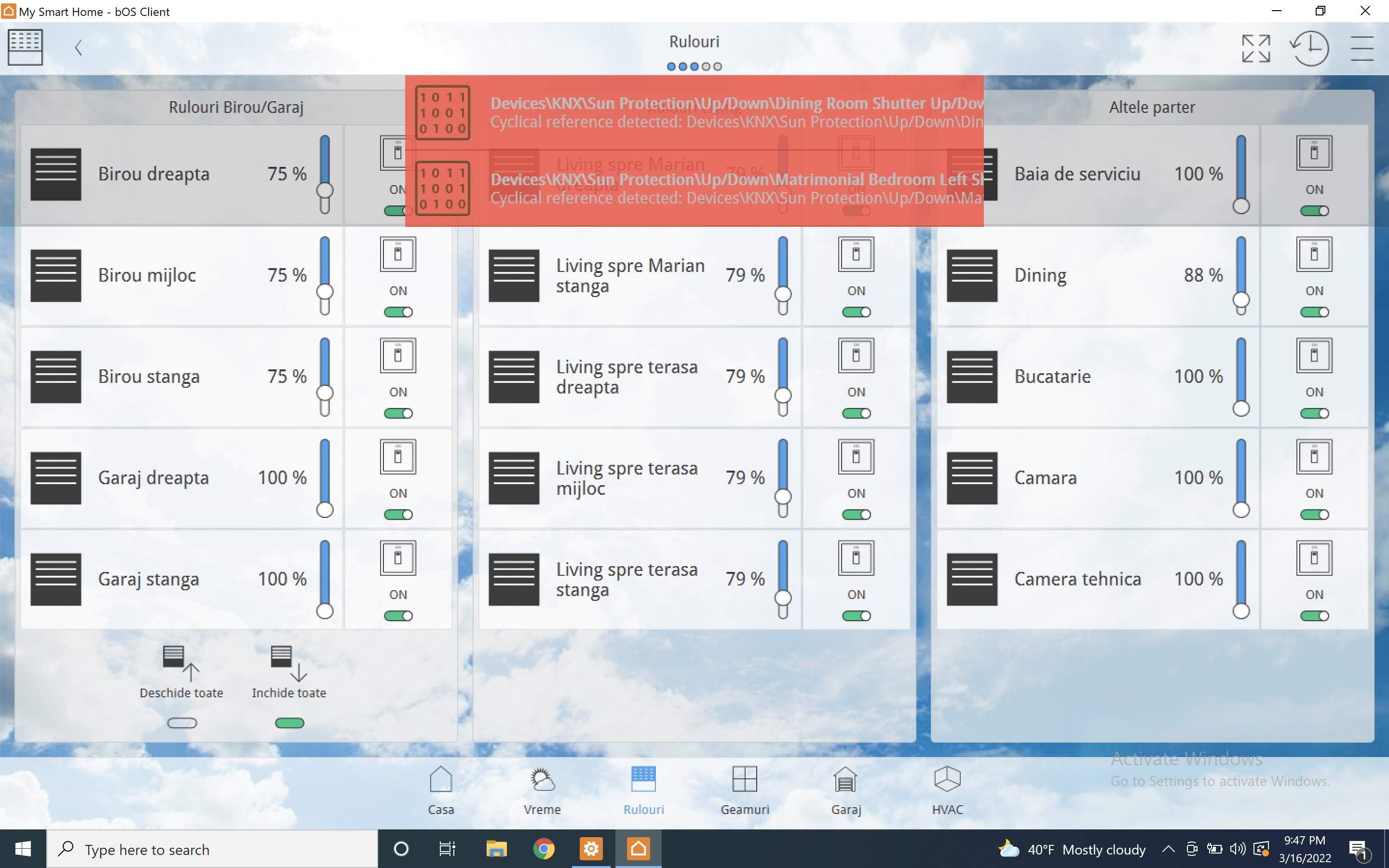The width and height of the screenshot is (1389, 868).
Task: Switch to the Geamuri tab
Action: (x=745, y=790)
